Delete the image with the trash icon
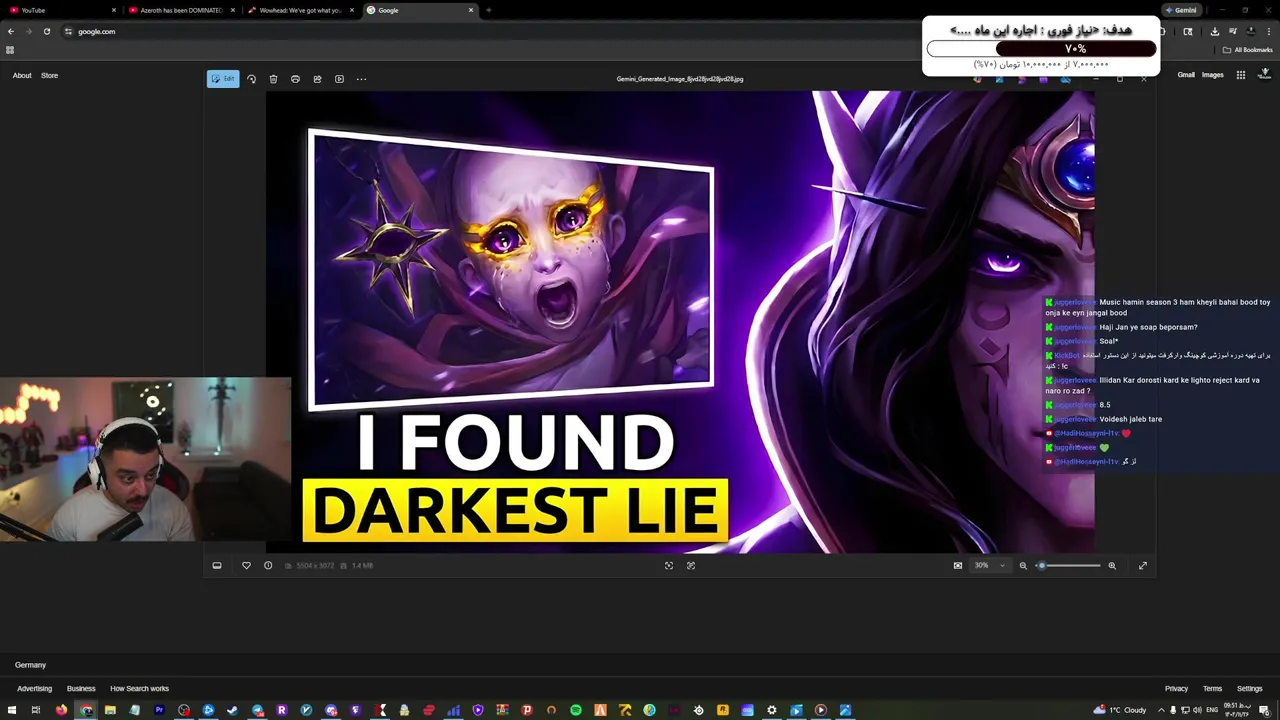This screenshot has width=1280, height=720. (x=273, y=79)
